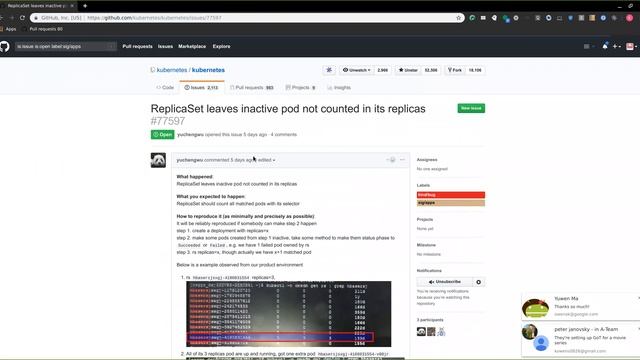Click the panda avatar beside the first comment
This screenshot has width=640, height=360.
[158, 160]
